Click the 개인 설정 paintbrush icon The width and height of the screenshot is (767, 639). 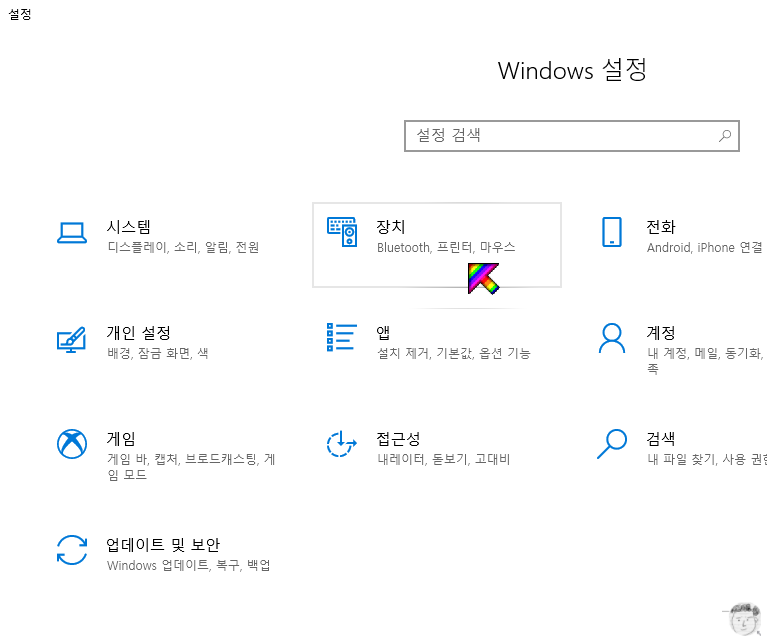71,339
